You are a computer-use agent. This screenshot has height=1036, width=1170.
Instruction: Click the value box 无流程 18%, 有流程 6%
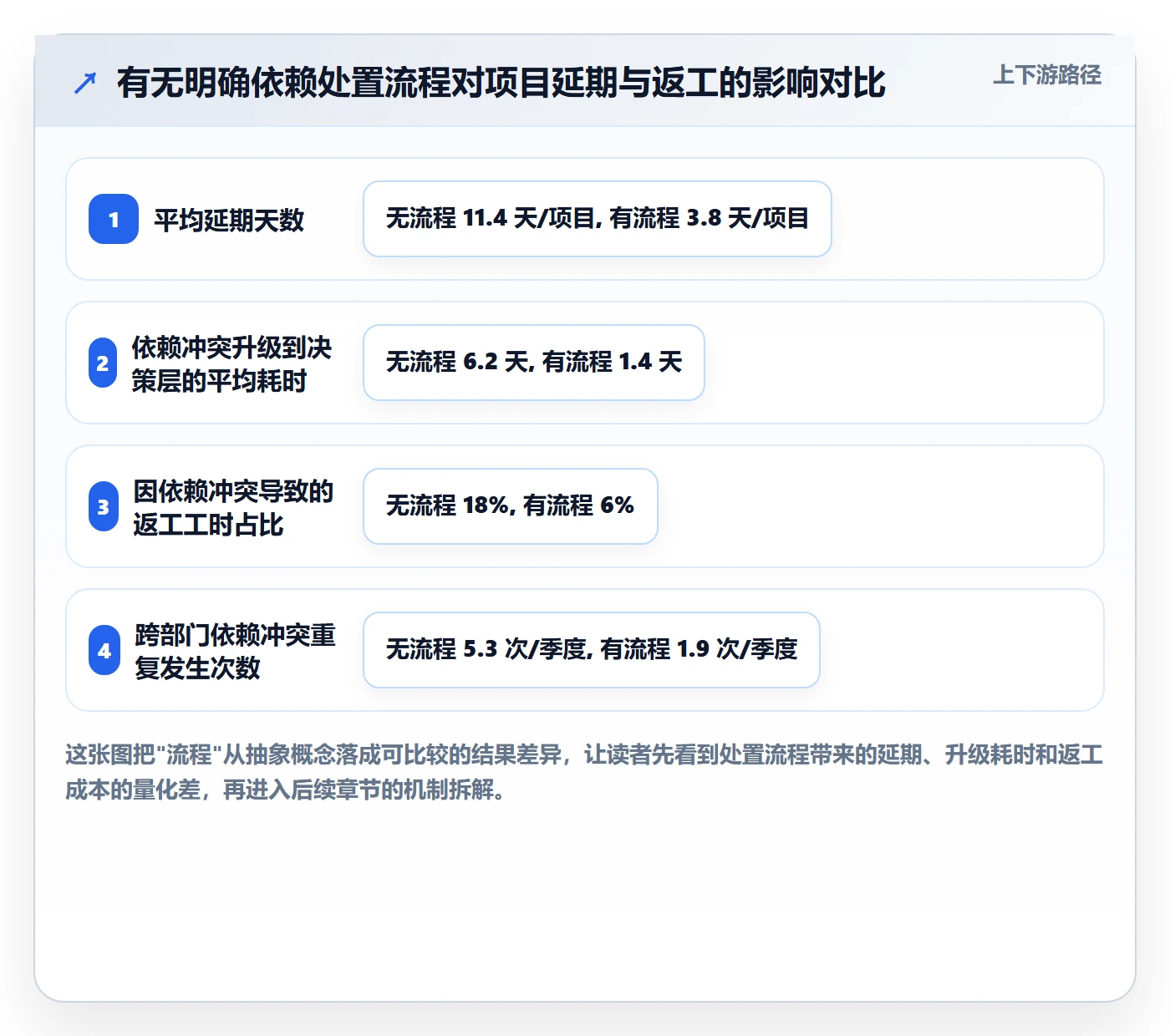(x=511, y=506)
